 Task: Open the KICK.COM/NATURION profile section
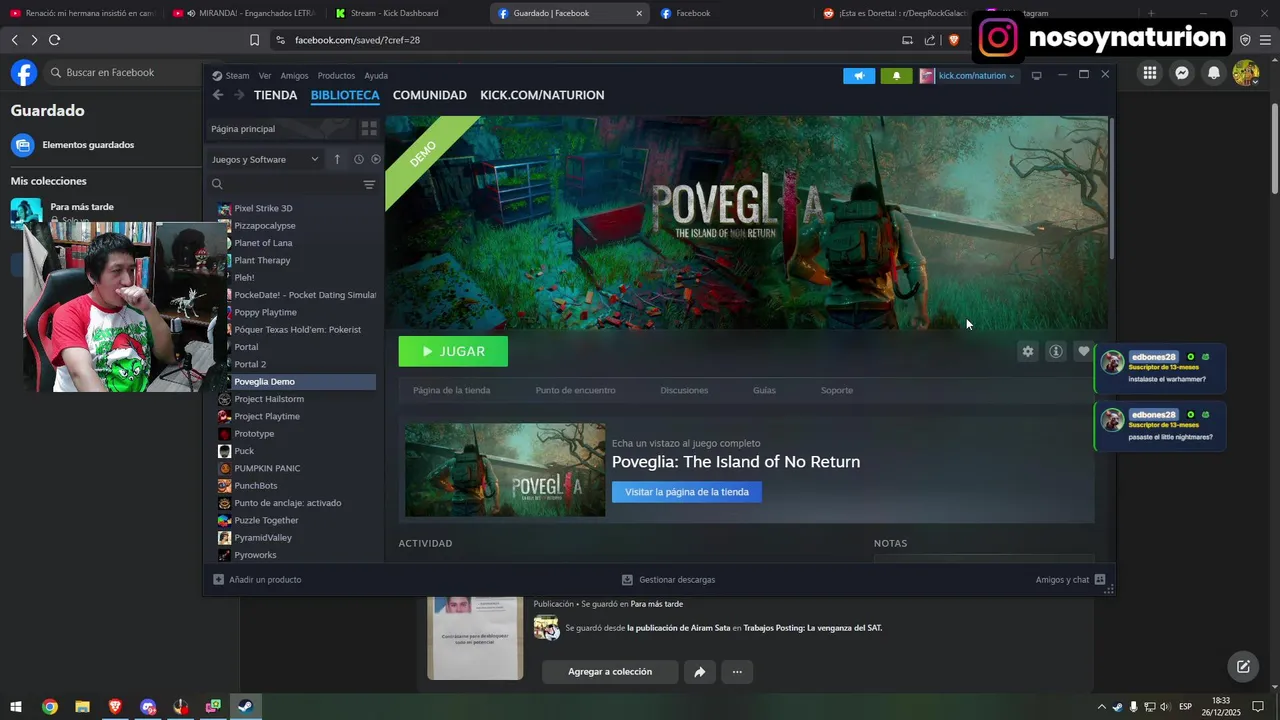click(542, 95)
